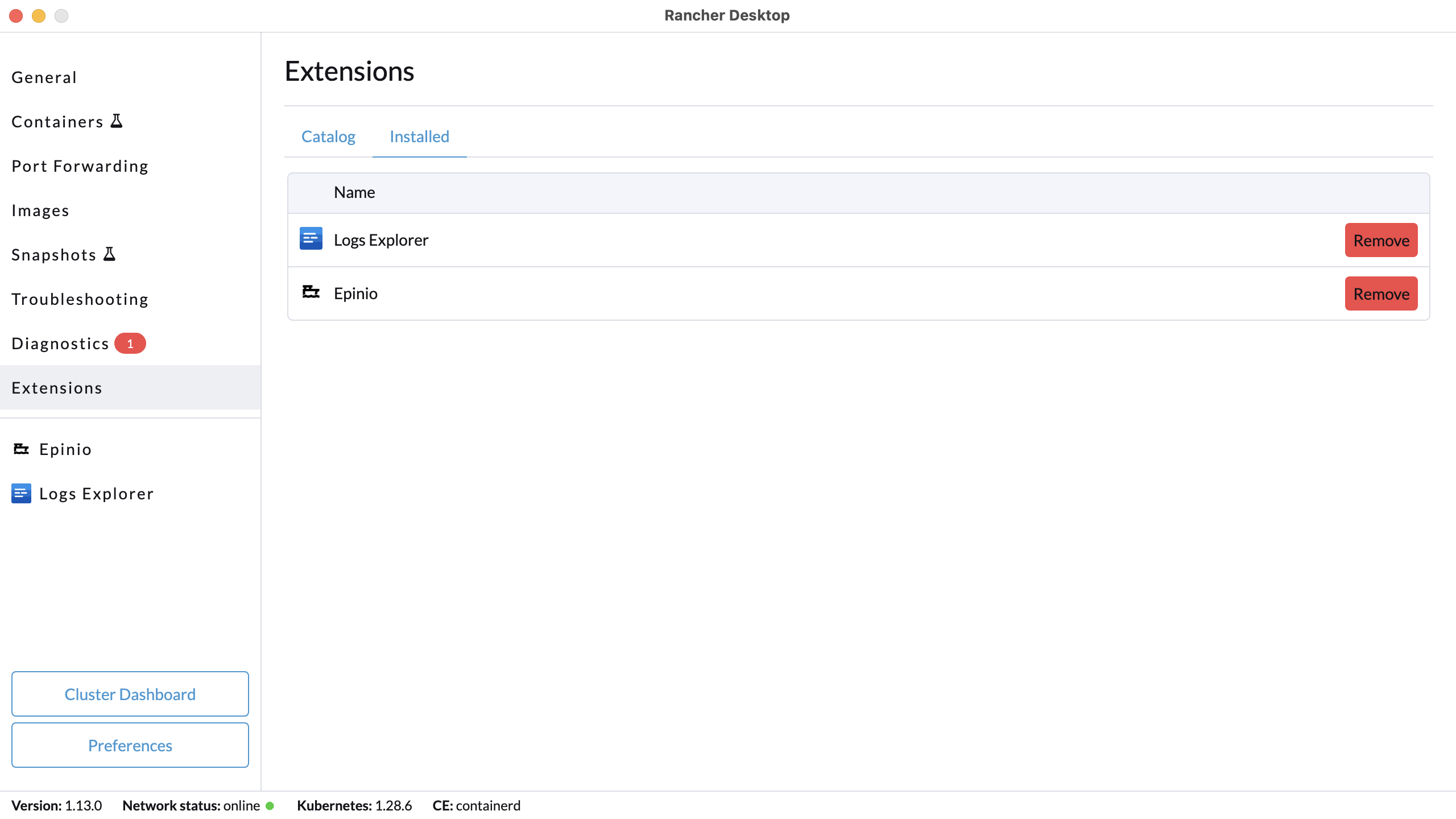The width and height of the screenshot is (1456, 819).
Task: Minimize the Rancher Desktop window
Action: (39, 16)
